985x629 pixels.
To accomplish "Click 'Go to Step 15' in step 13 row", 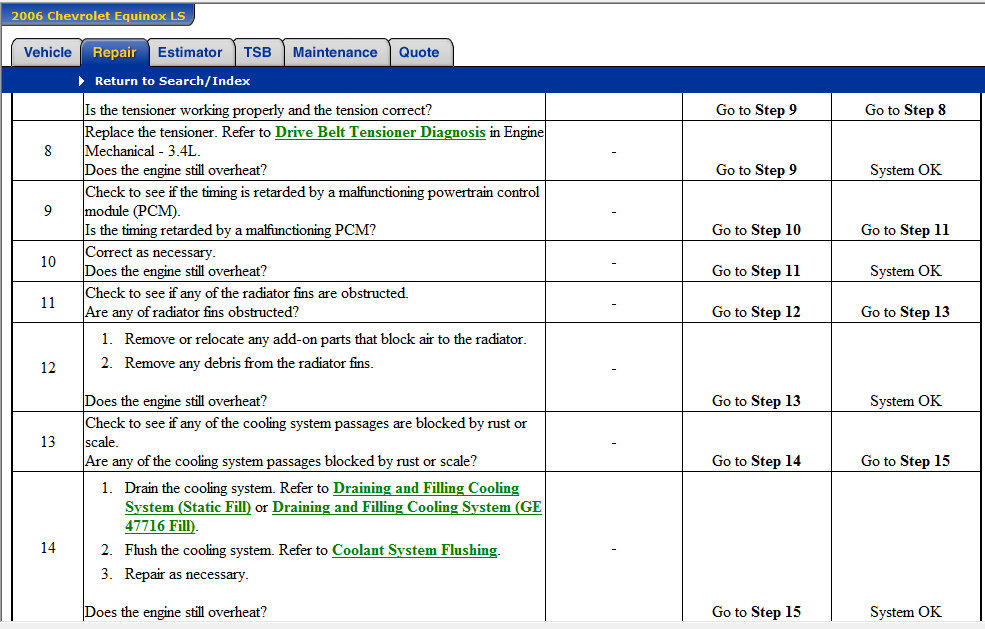I will [x=905, y=461].
